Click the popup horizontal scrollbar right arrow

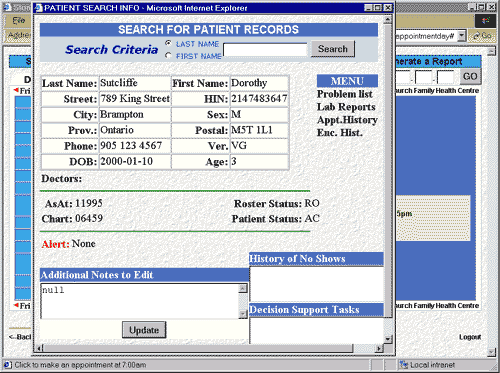(379, 349)
